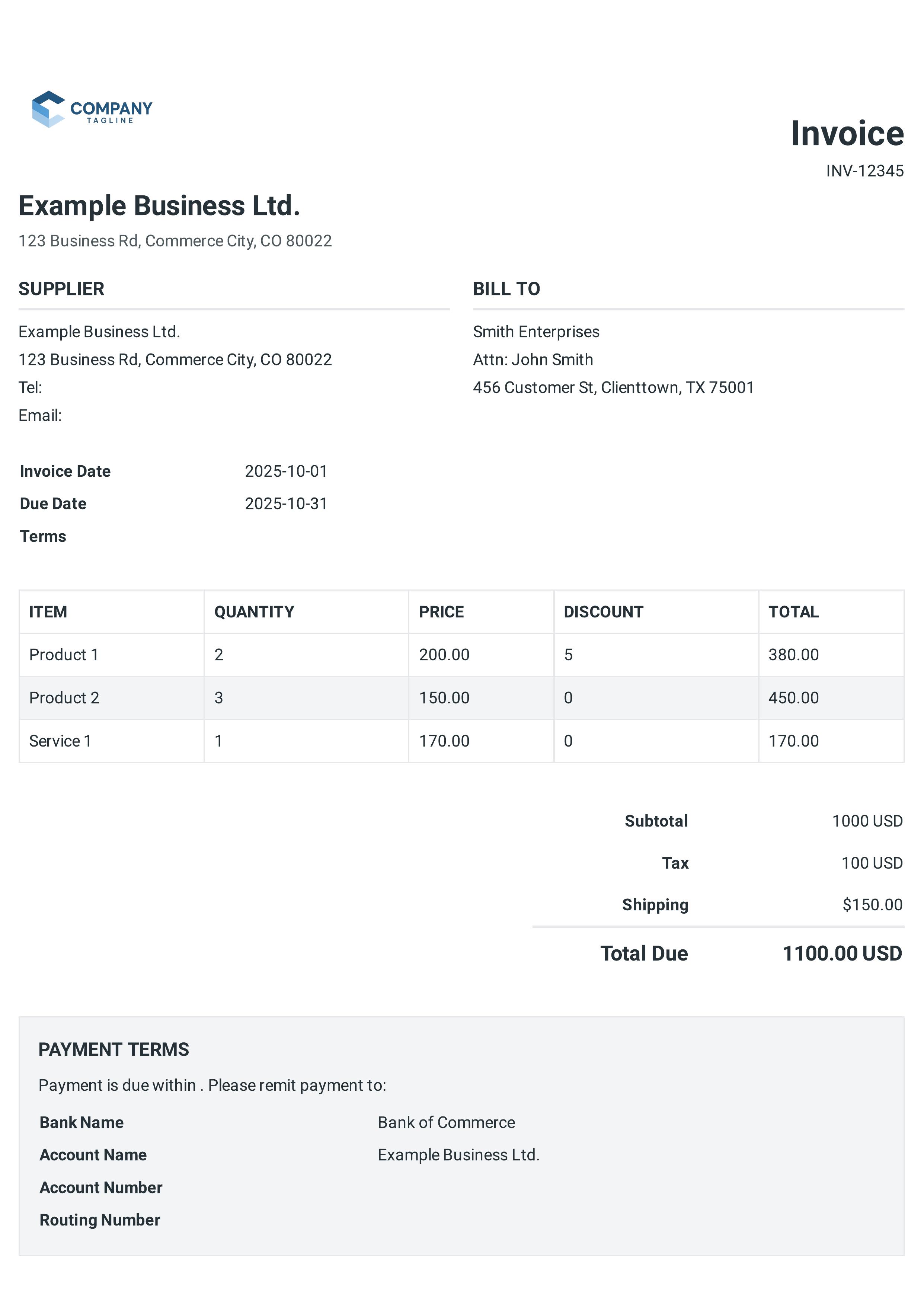Click the SUPPLIER section heading
The width and height of the screenshot is (924, 1307).
pos(61,289)
